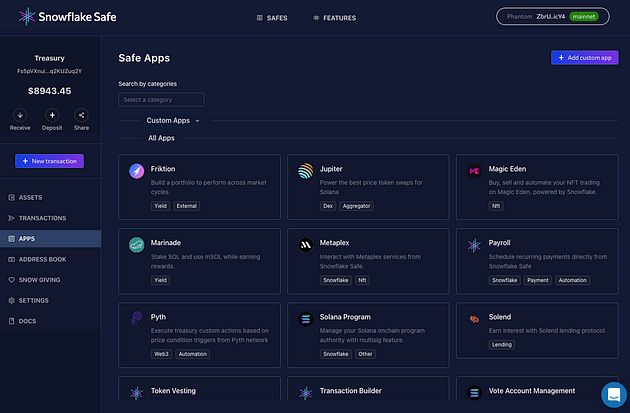Open the Token Vesting app icon
Image resolution: width=630 pixels, height=413 pixels.
click(x=137, y=393)
